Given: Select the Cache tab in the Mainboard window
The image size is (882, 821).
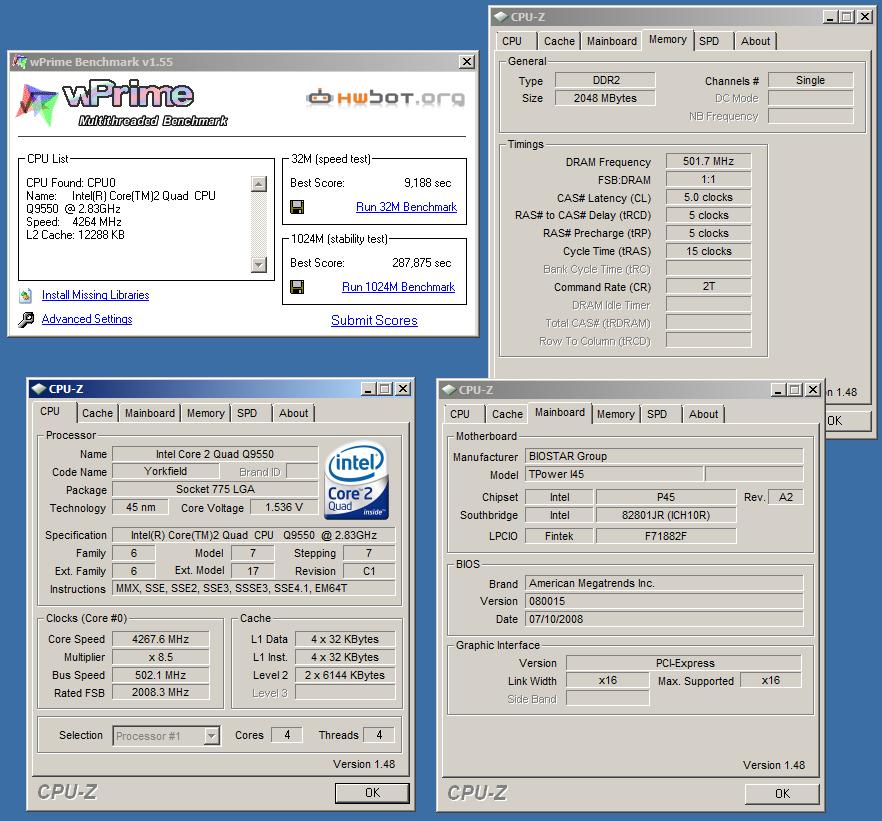Looking at the screenshot, I should [x=507, y=414].
